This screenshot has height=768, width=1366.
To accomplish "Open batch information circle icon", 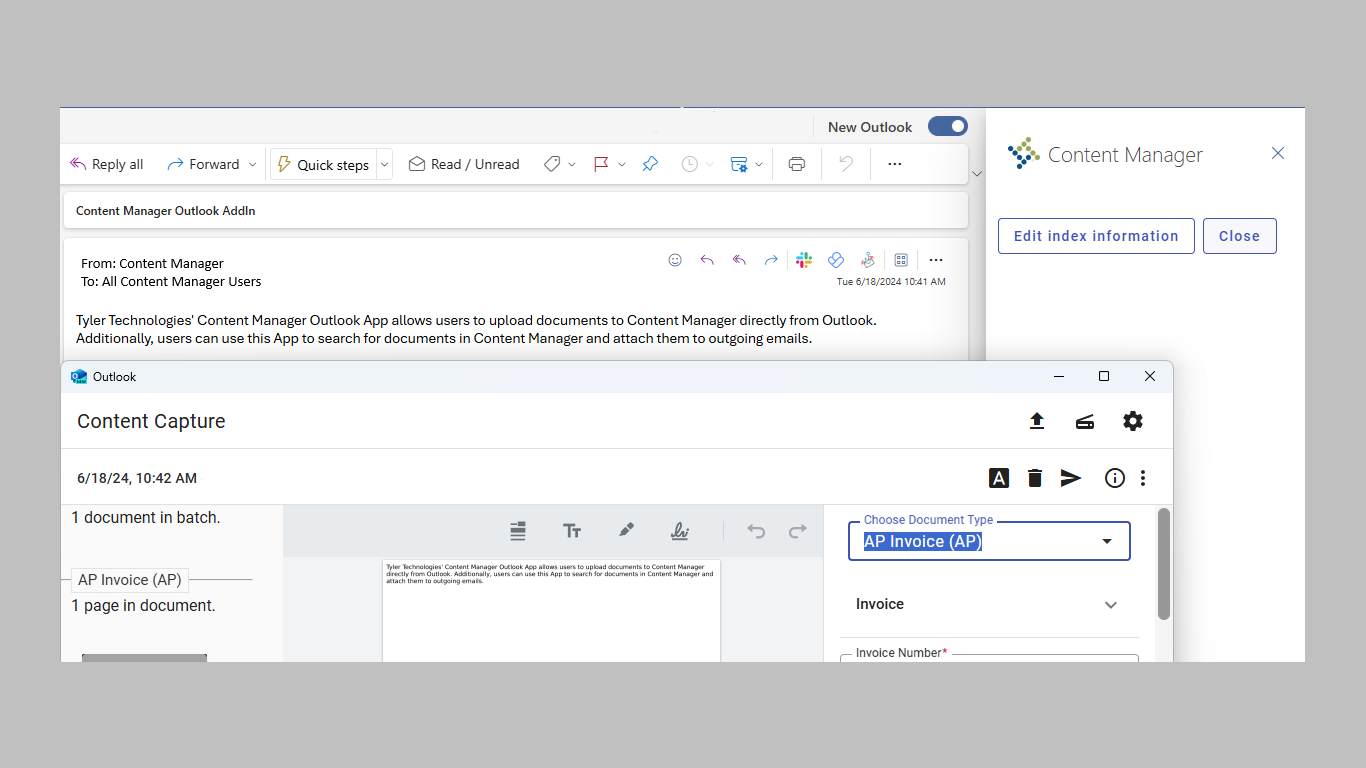I will (1115, 478).
